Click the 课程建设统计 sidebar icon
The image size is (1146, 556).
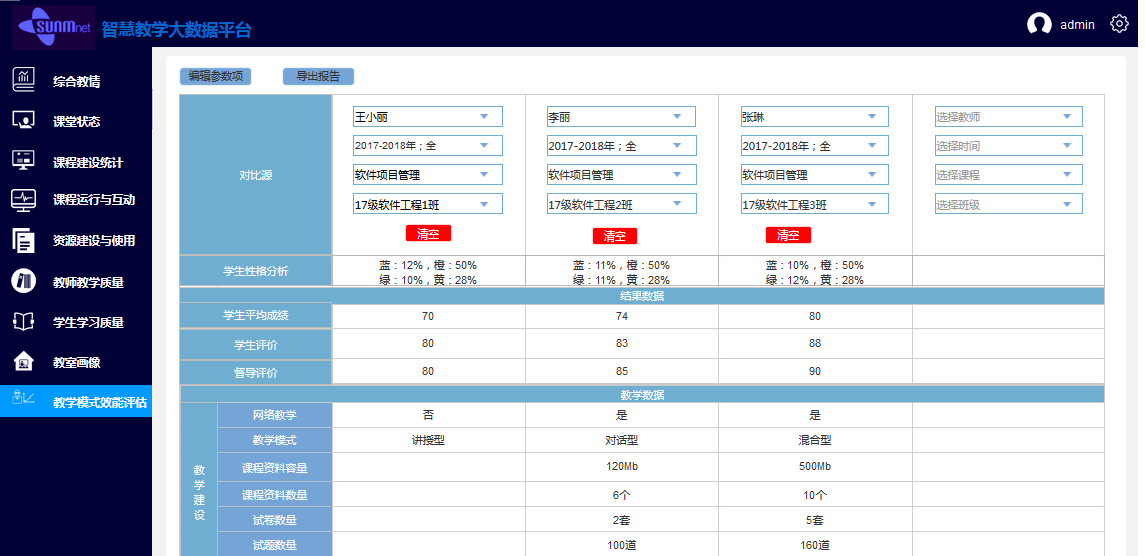pyautogui.click(x=23, y=160)
